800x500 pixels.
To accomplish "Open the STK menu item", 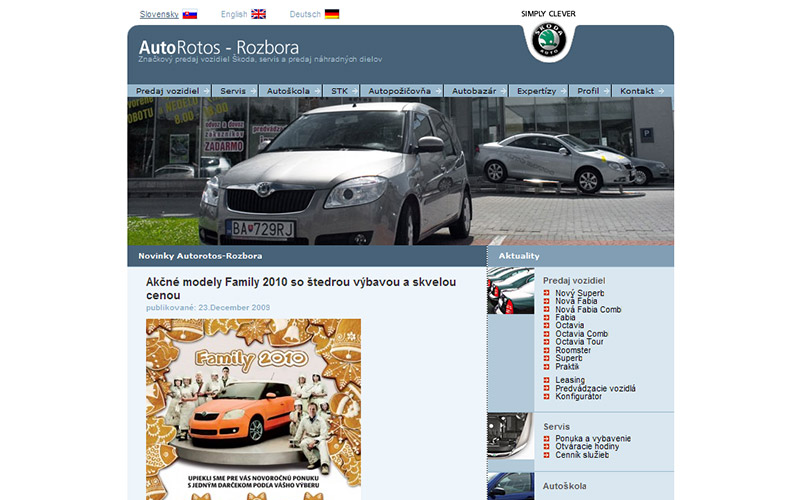I will [x=341, y=91].
